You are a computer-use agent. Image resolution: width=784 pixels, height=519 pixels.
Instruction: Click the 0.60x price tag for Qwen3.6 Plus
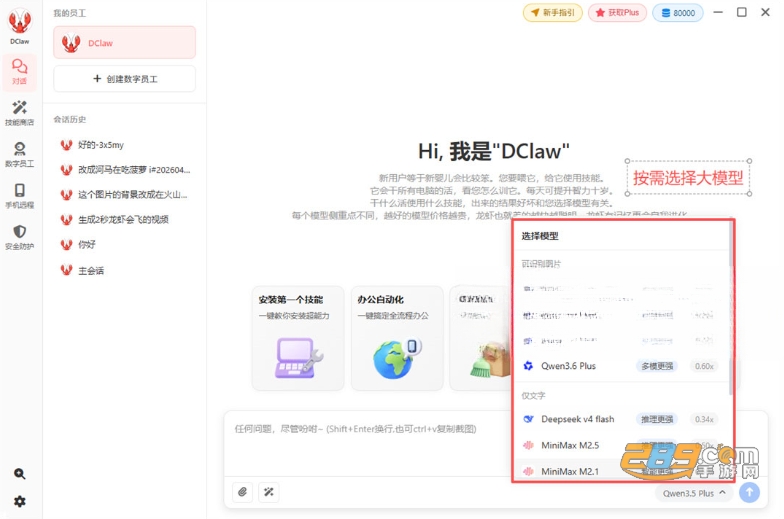point(704,366)
